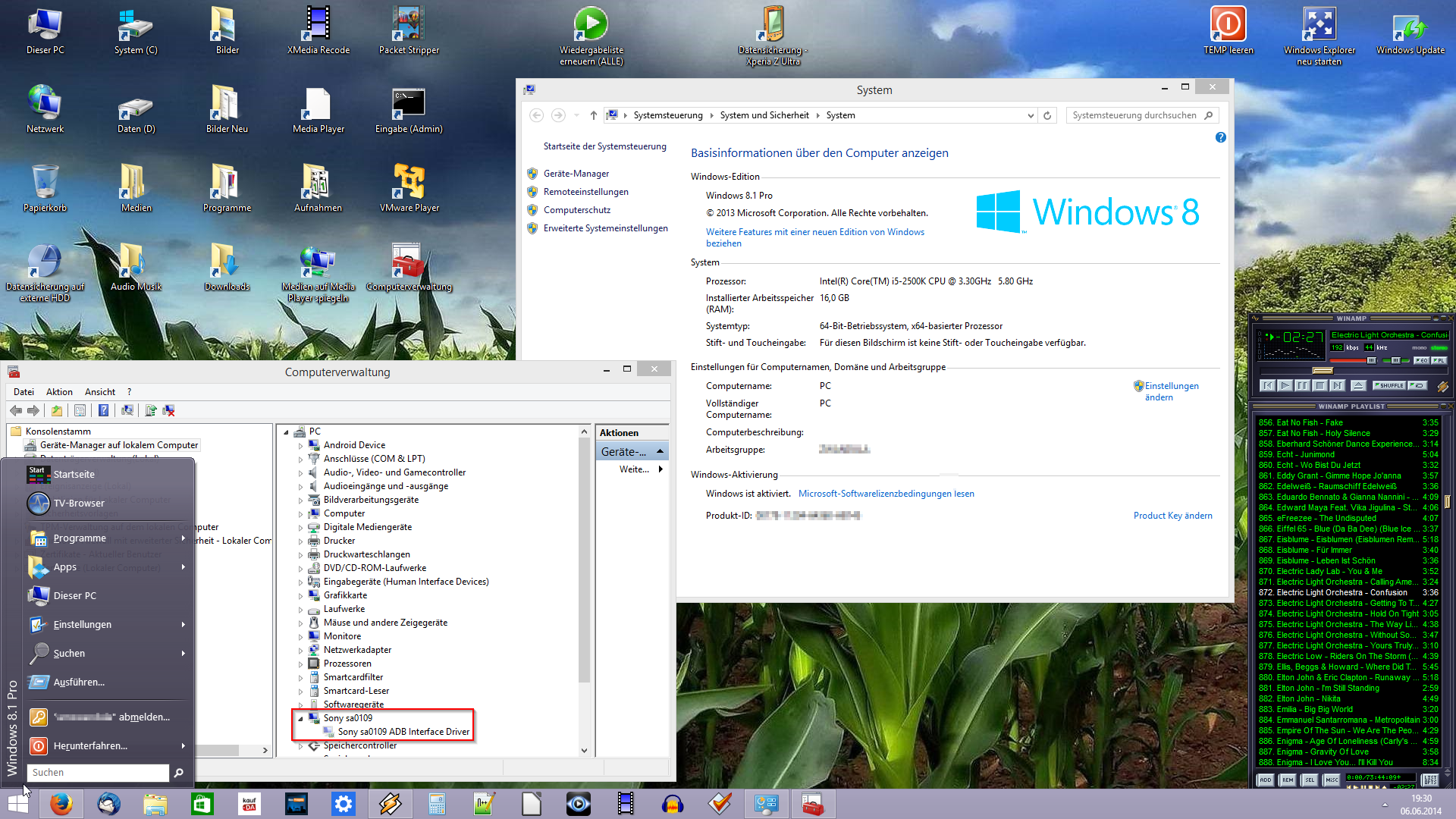The image size is (1456, 819).
Task: Click Einstellungen ändern link
Action: (x=1172, y=391)
